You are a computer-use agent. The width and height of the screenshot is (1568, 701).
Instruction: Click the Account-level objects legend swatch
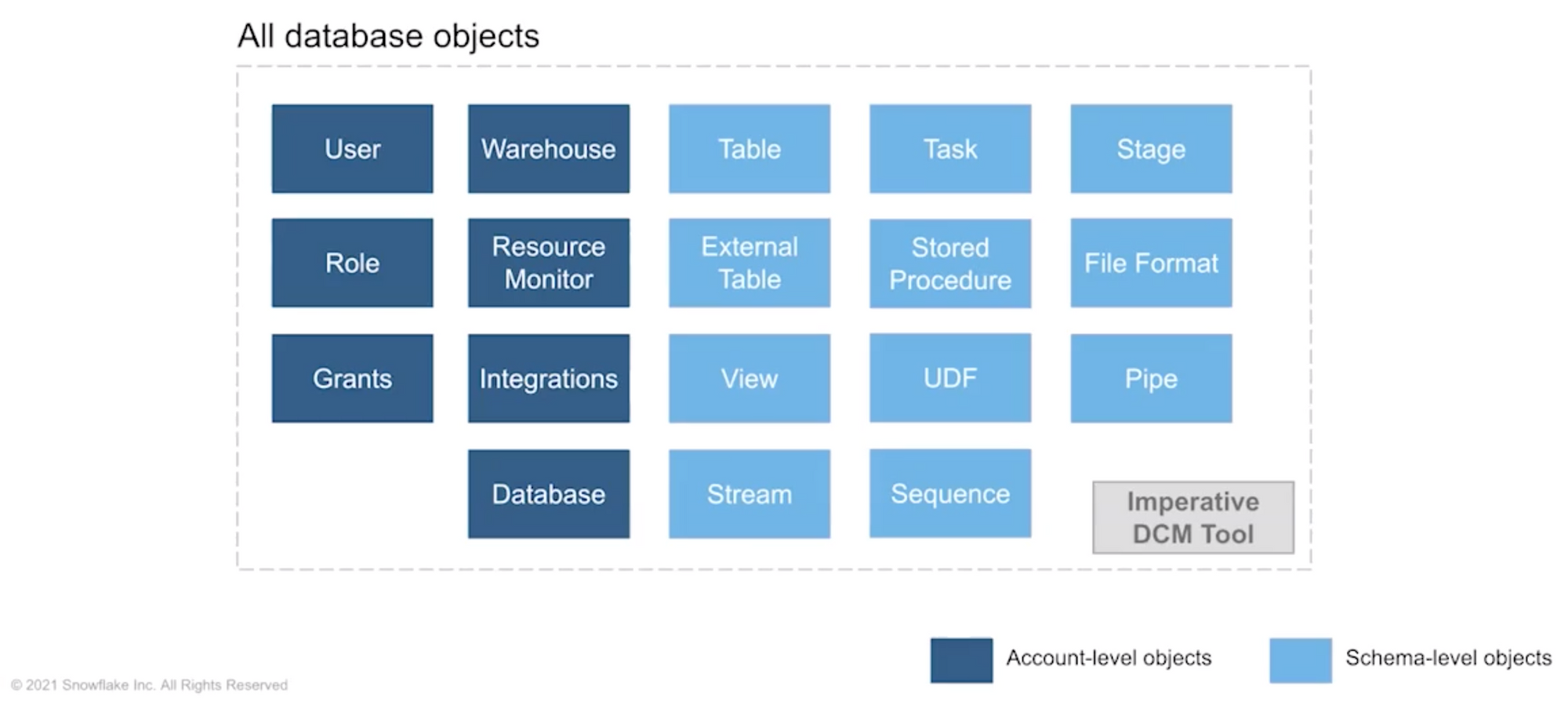tap(961, 660)
